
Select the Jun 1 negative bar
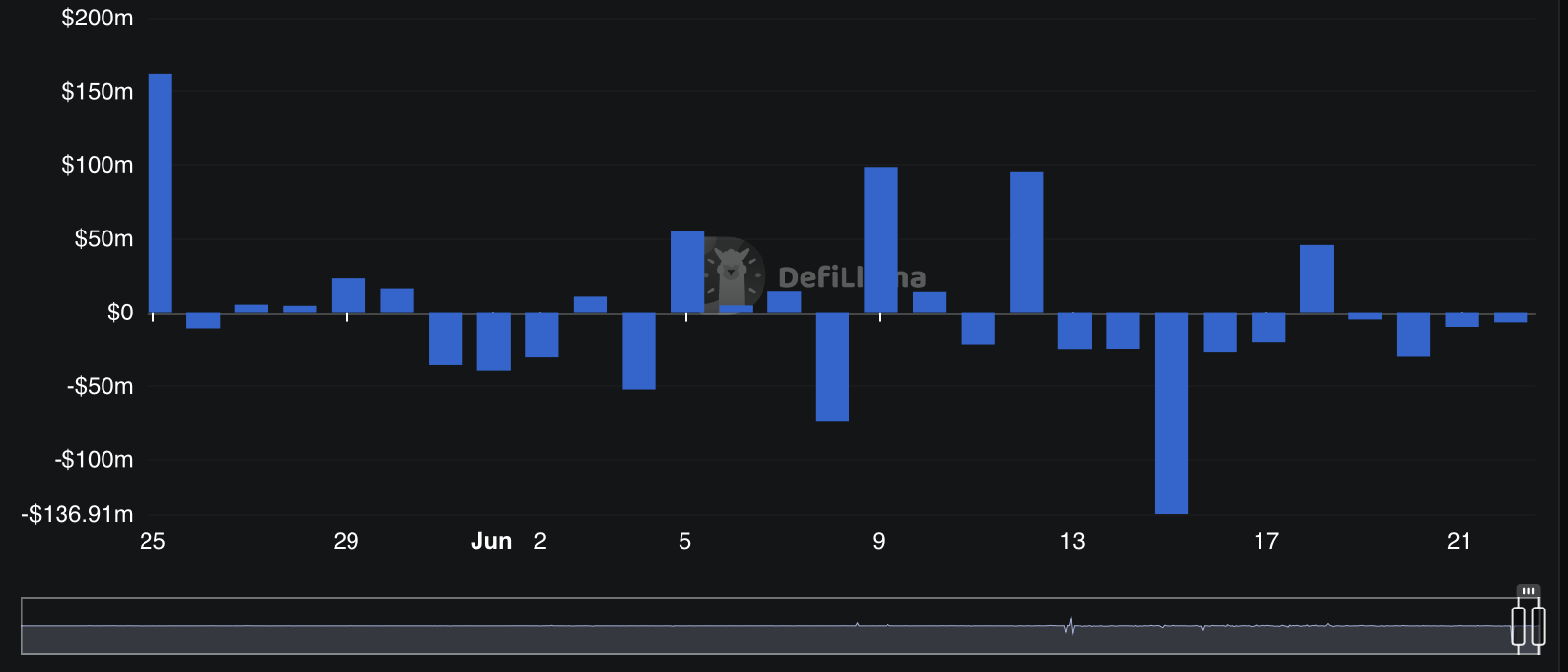point(494,342)
